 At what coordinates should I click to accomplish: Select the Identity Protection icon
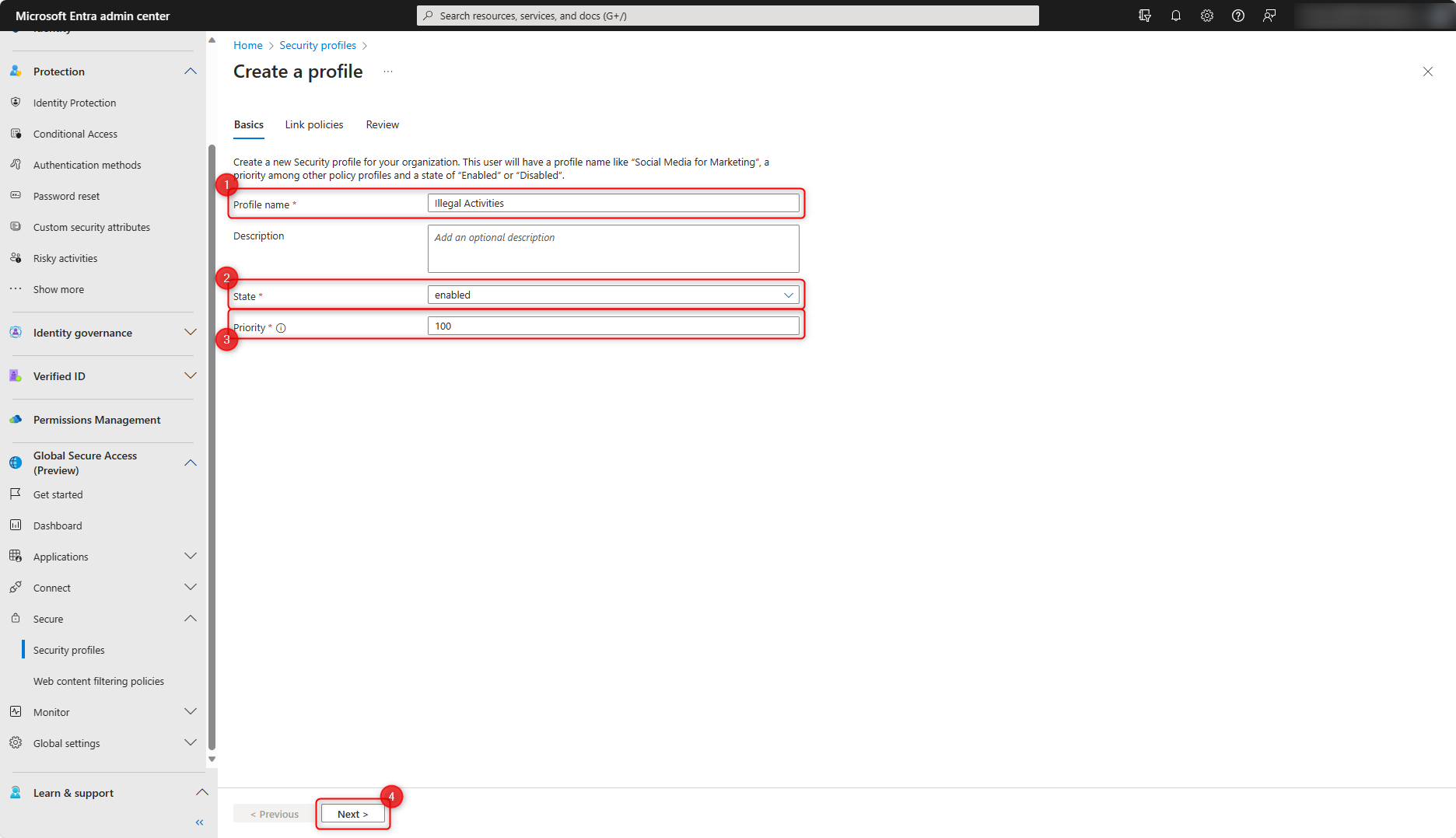16,102
